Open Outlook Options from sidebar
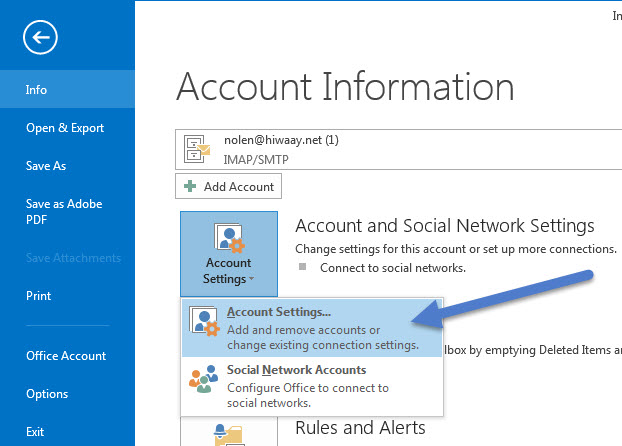Viewport: 622px width, 446px height. (x=47, y=394)
